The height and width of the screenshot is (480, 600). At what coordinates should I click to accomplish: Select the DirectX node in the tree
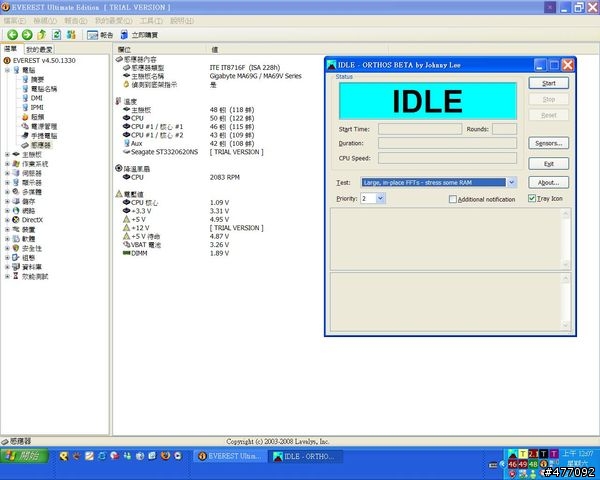pos(32,220)
